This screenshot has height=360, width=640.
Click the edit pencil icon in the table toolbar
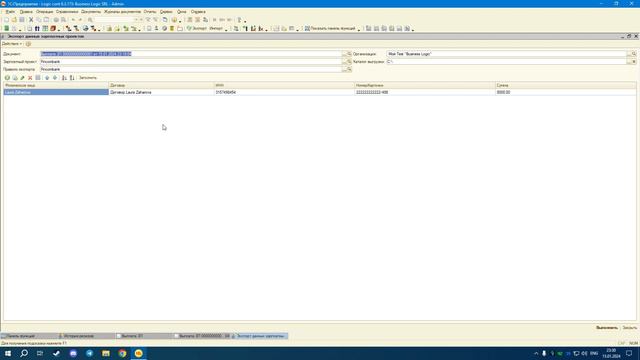pyautogui.click(x=22, y=78)
